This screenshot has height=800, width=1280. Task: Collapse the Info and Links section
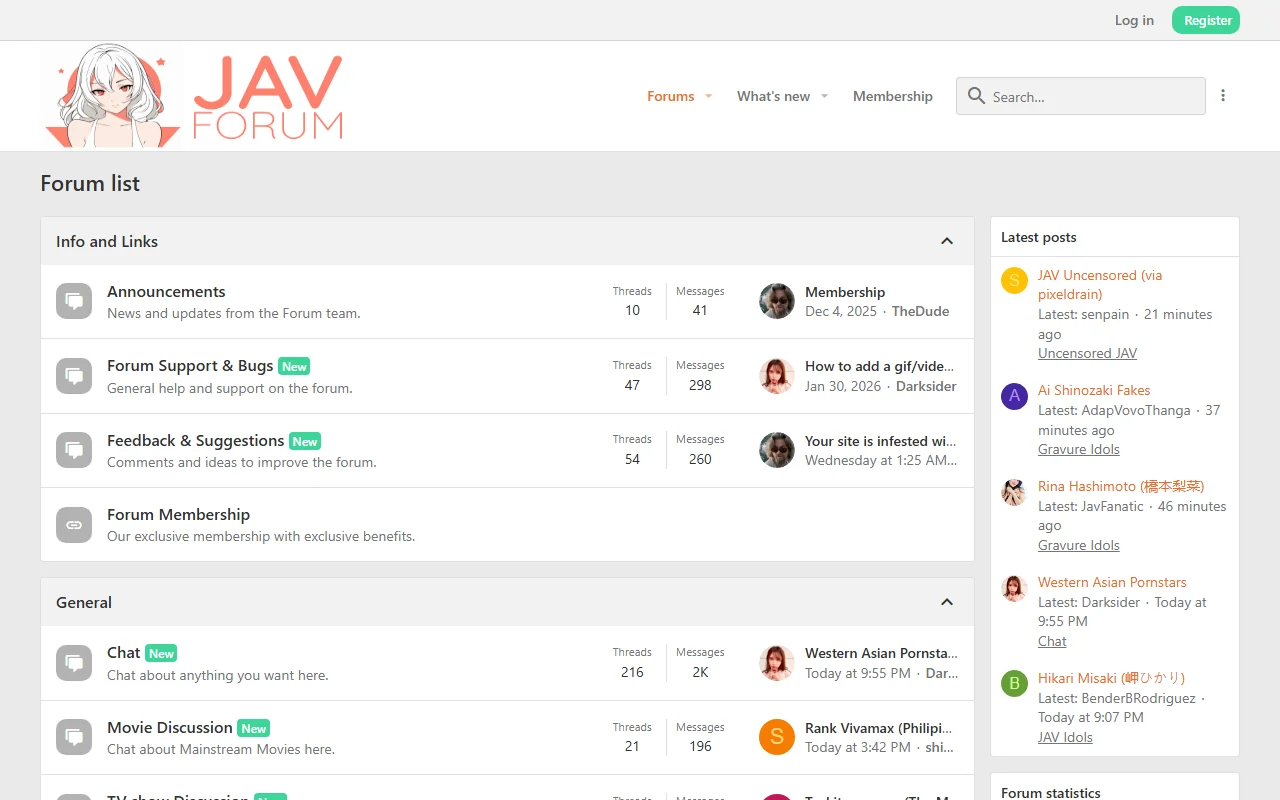[x=946, y=240]
